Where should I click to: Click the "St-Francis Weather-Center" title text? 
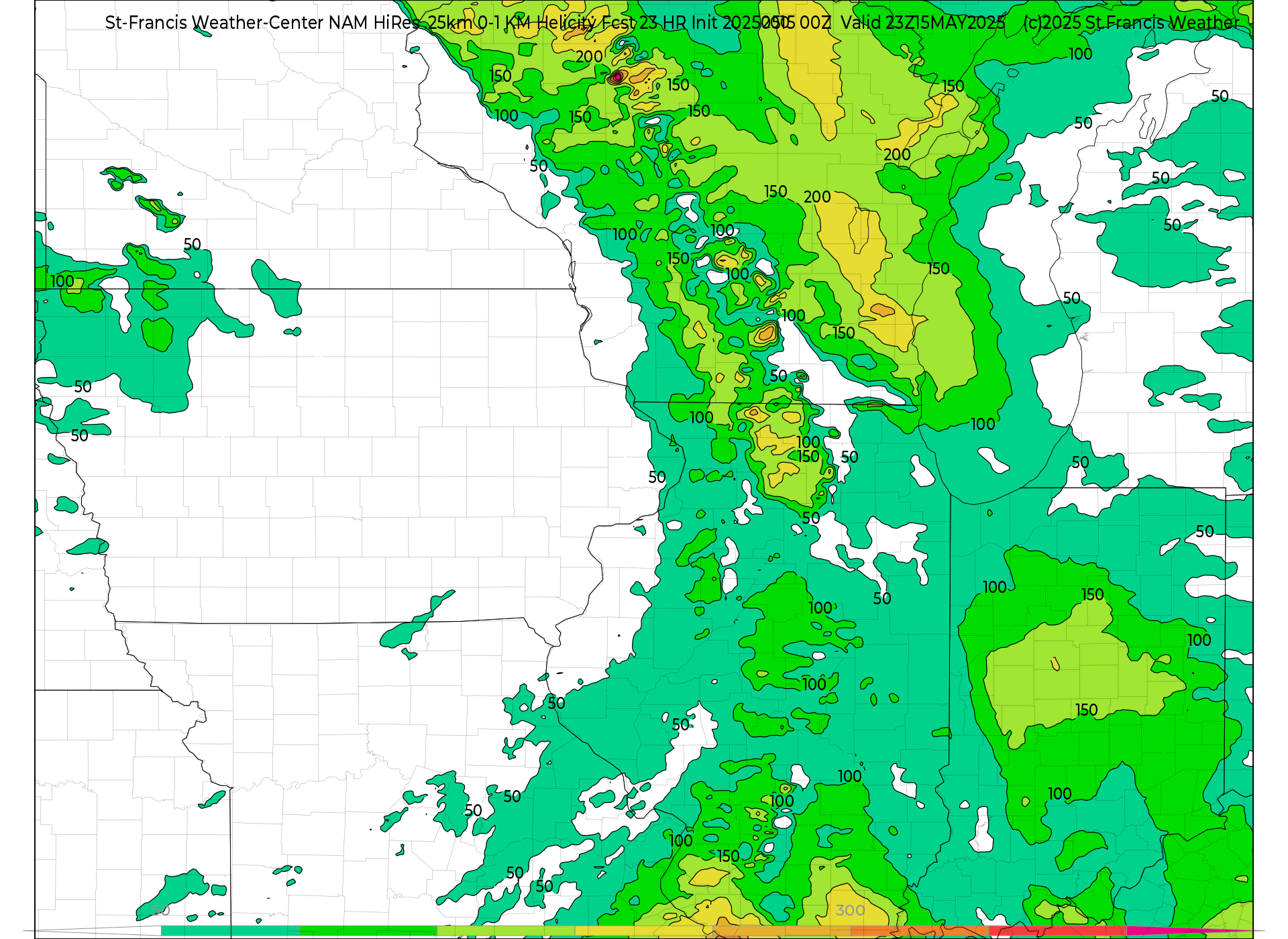point(215,22)
